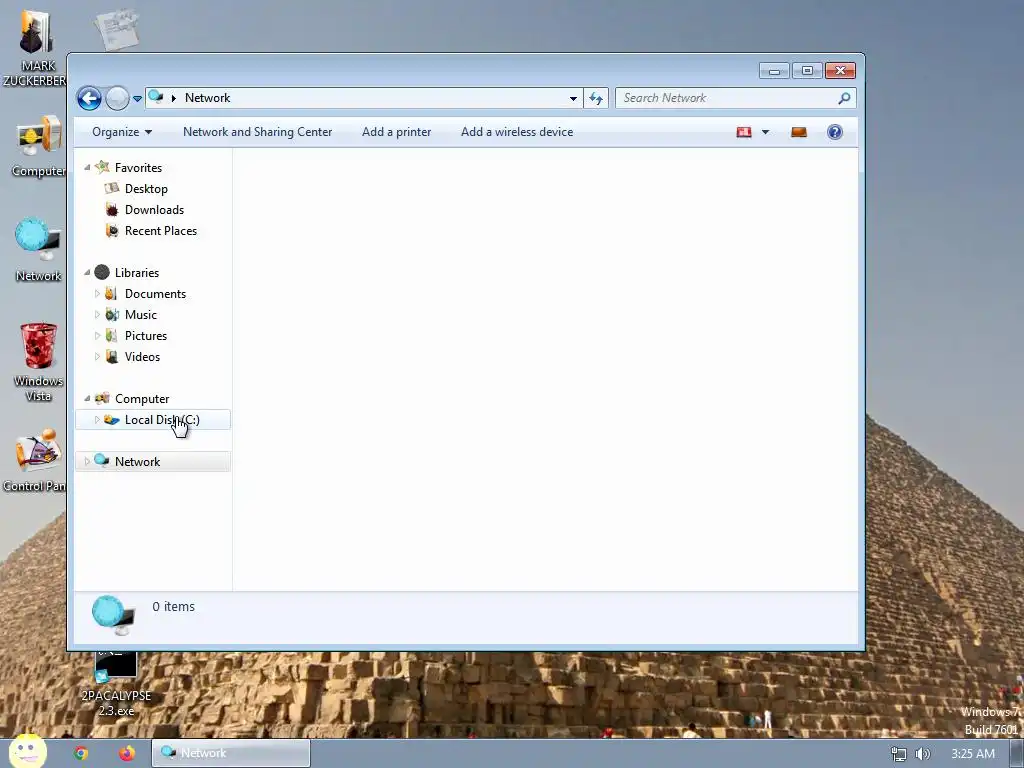
Task: Open the view options dropdown arrow
Action: (x=765, y=132)
